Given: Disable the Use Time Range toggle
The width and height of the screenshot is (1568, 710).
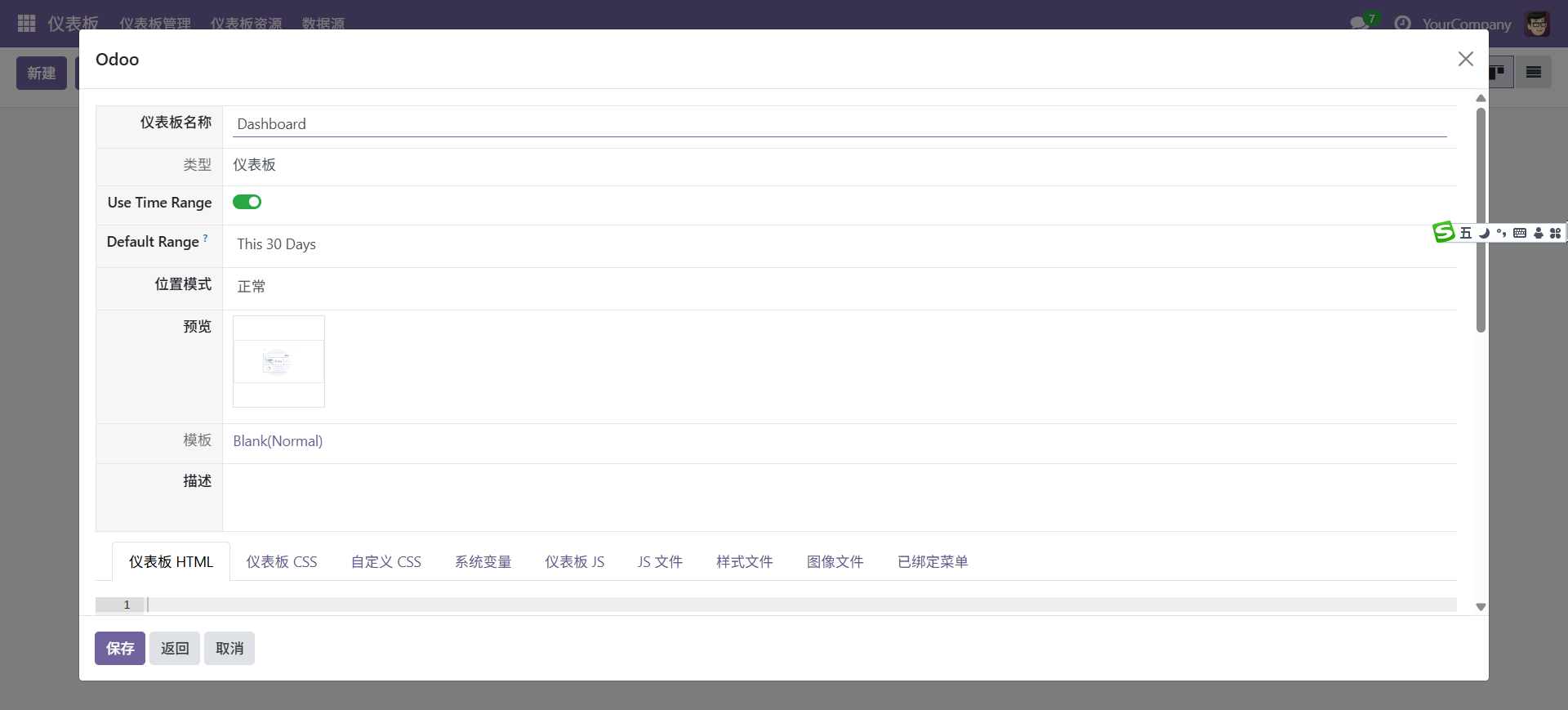Looking at the screenshot, I should 247,202.
